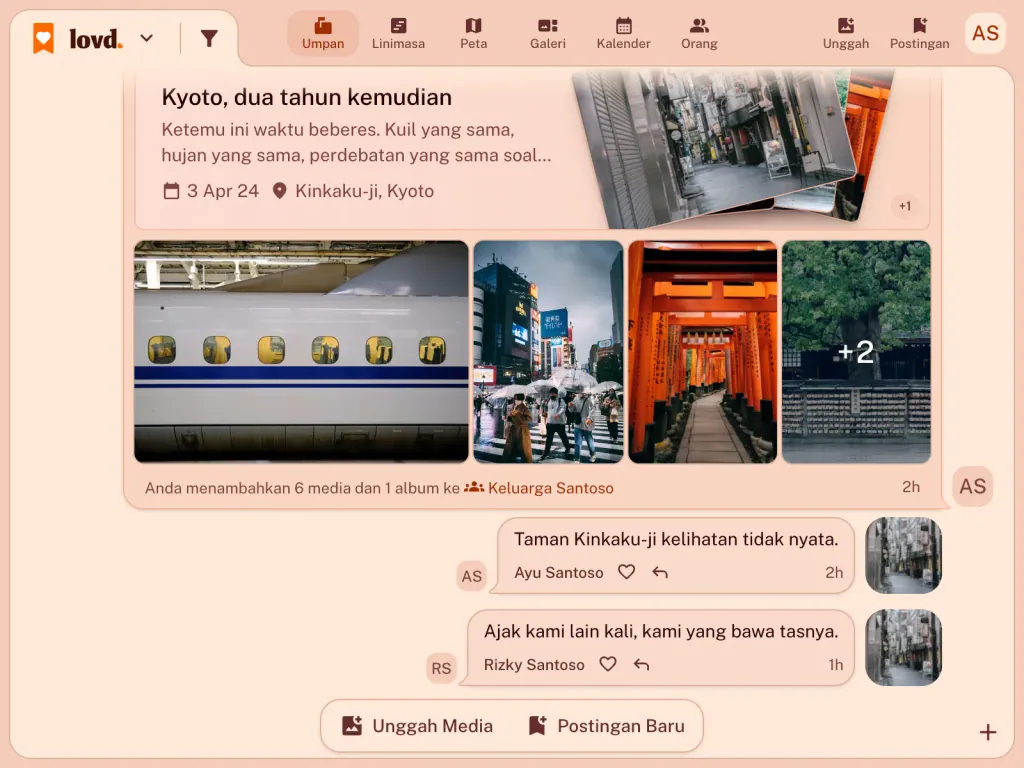The width and height of the screenshot is (1024, 768).
Task: Open the alley thumbnail beside Ayu's comment
Action: 903,555
